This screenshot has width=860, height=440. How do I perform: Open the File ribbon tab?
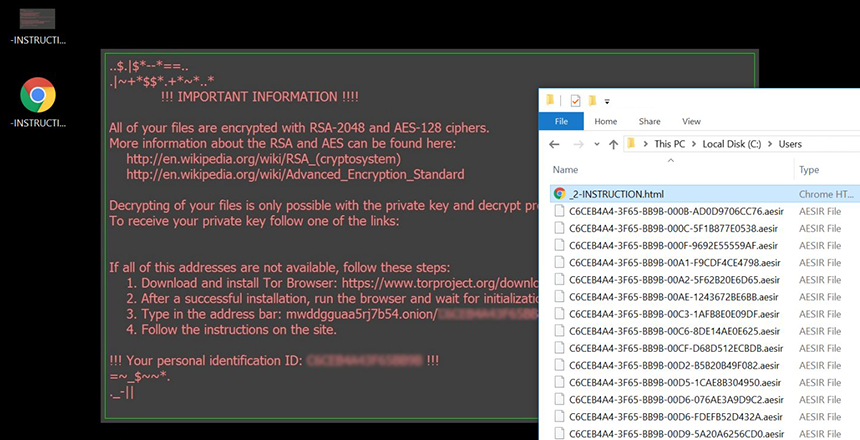(561, 121)
